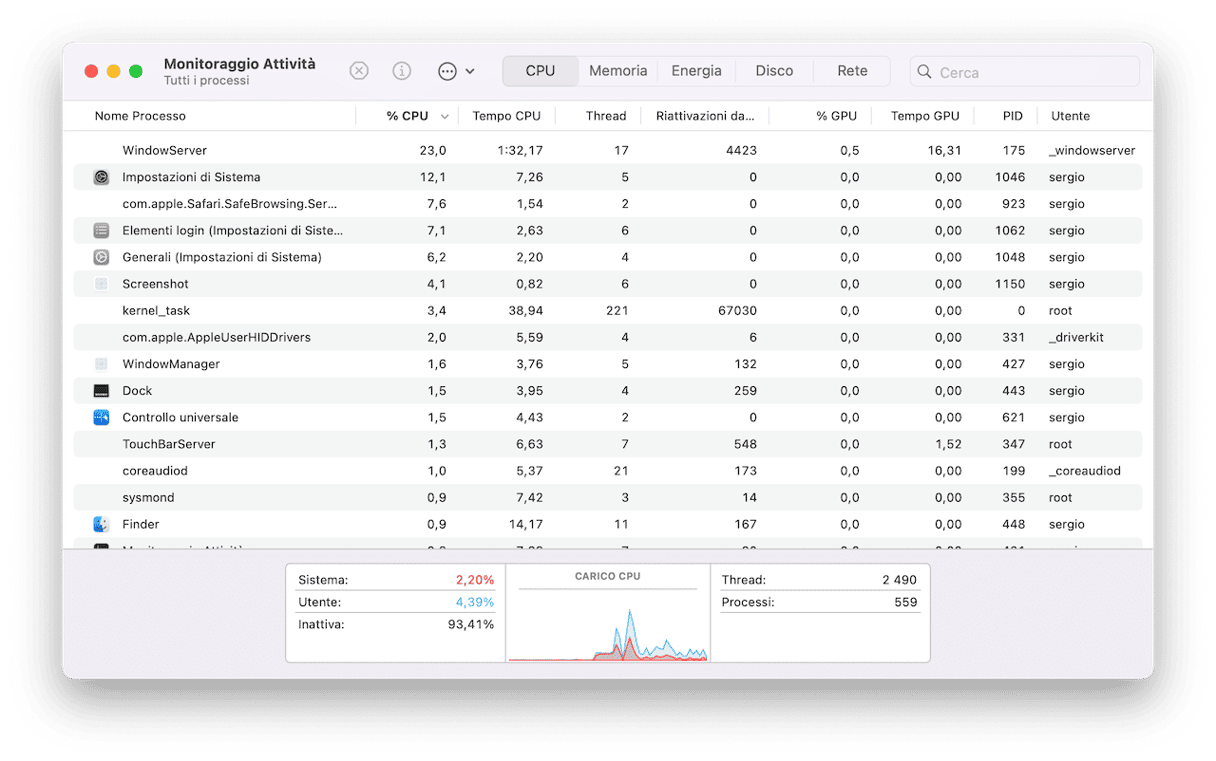
Task: Click the WindowManager process icon
Action: tap(101, 364)
